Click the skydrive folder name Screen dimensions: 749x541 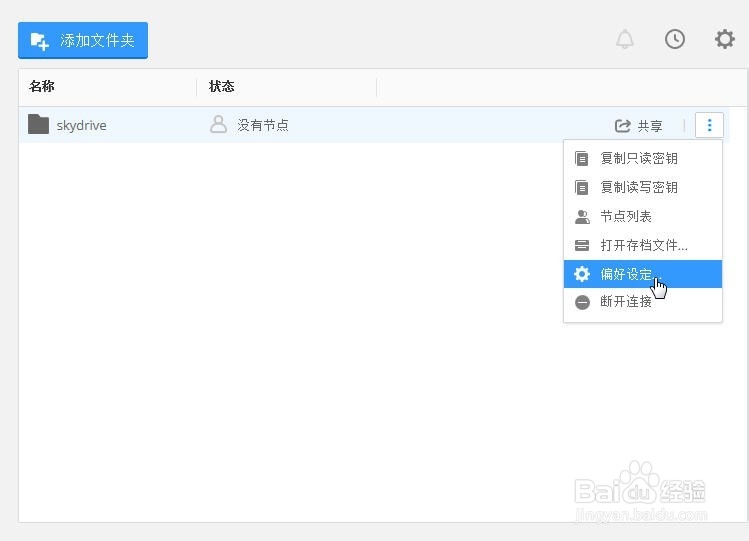pos(81,126)
